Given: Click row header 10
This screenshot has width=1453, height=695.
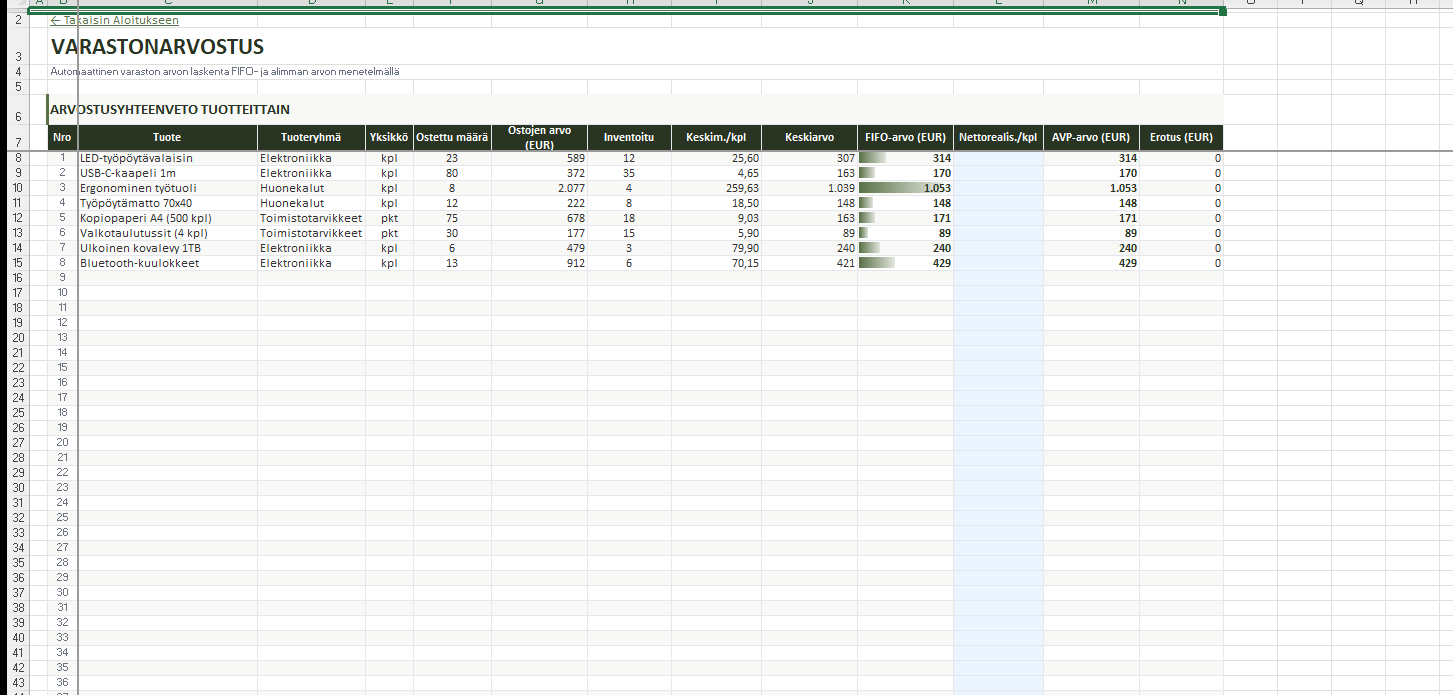Looking at the screenshot, I should click(x=18, y=188).
